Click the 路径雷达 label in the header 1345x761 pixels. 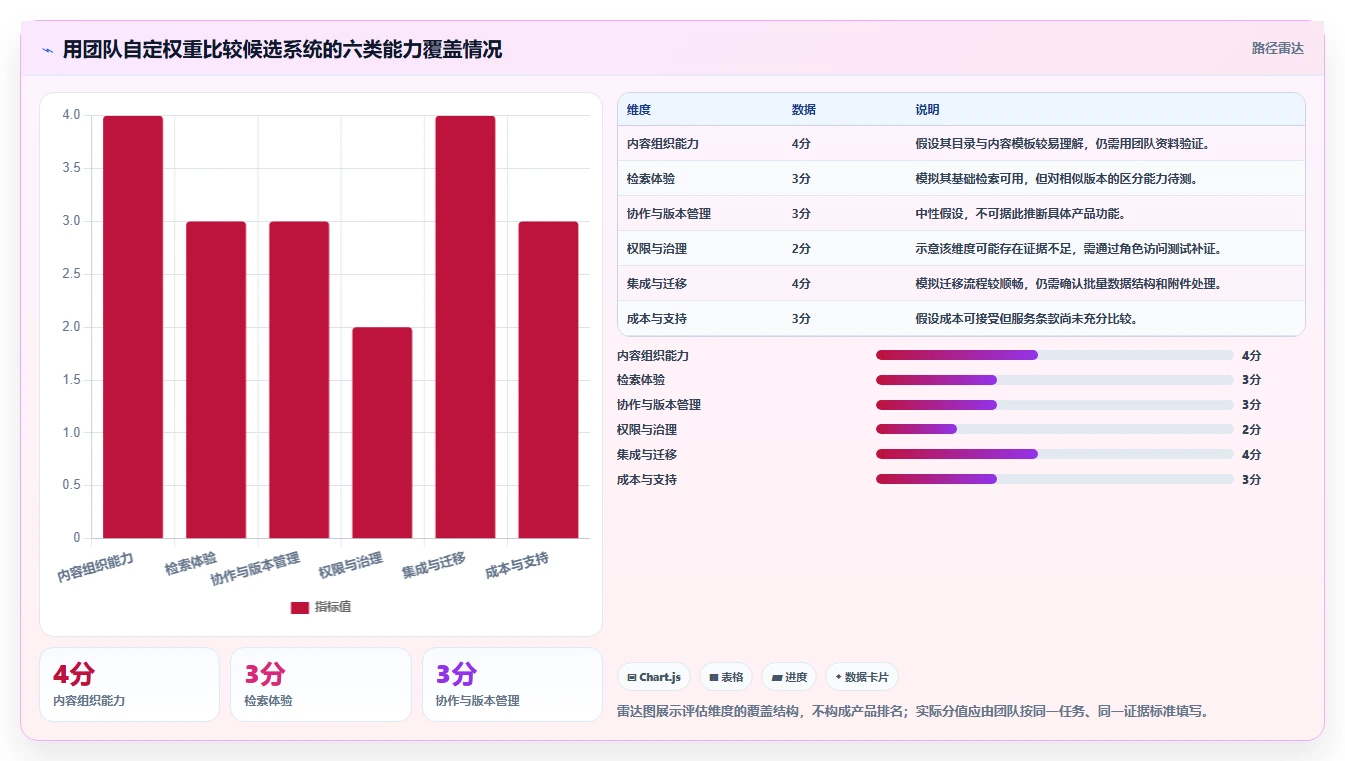tap(1277, 48)
